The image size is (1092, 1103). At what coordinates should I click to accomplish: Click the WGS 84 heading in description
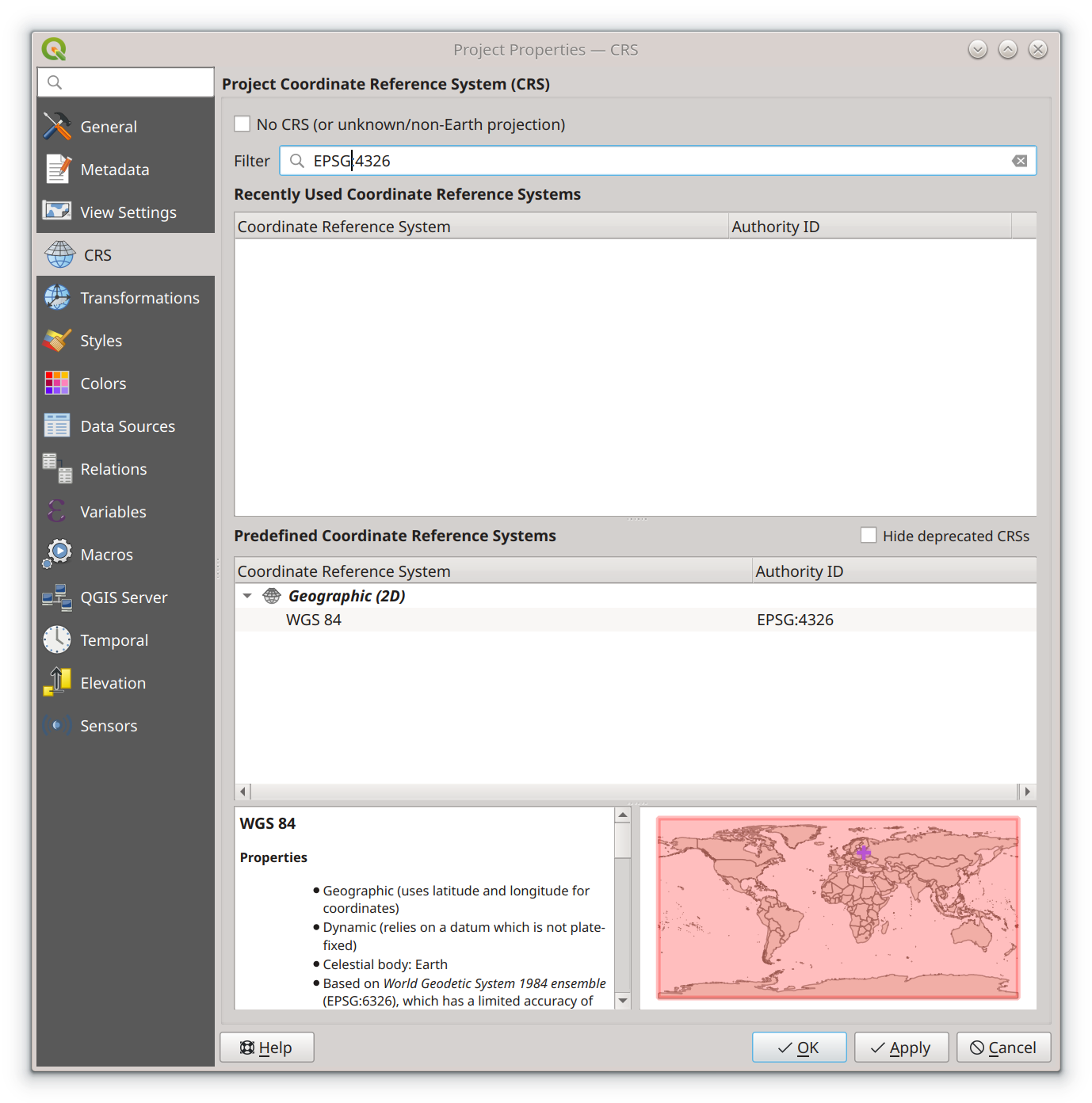268,823
